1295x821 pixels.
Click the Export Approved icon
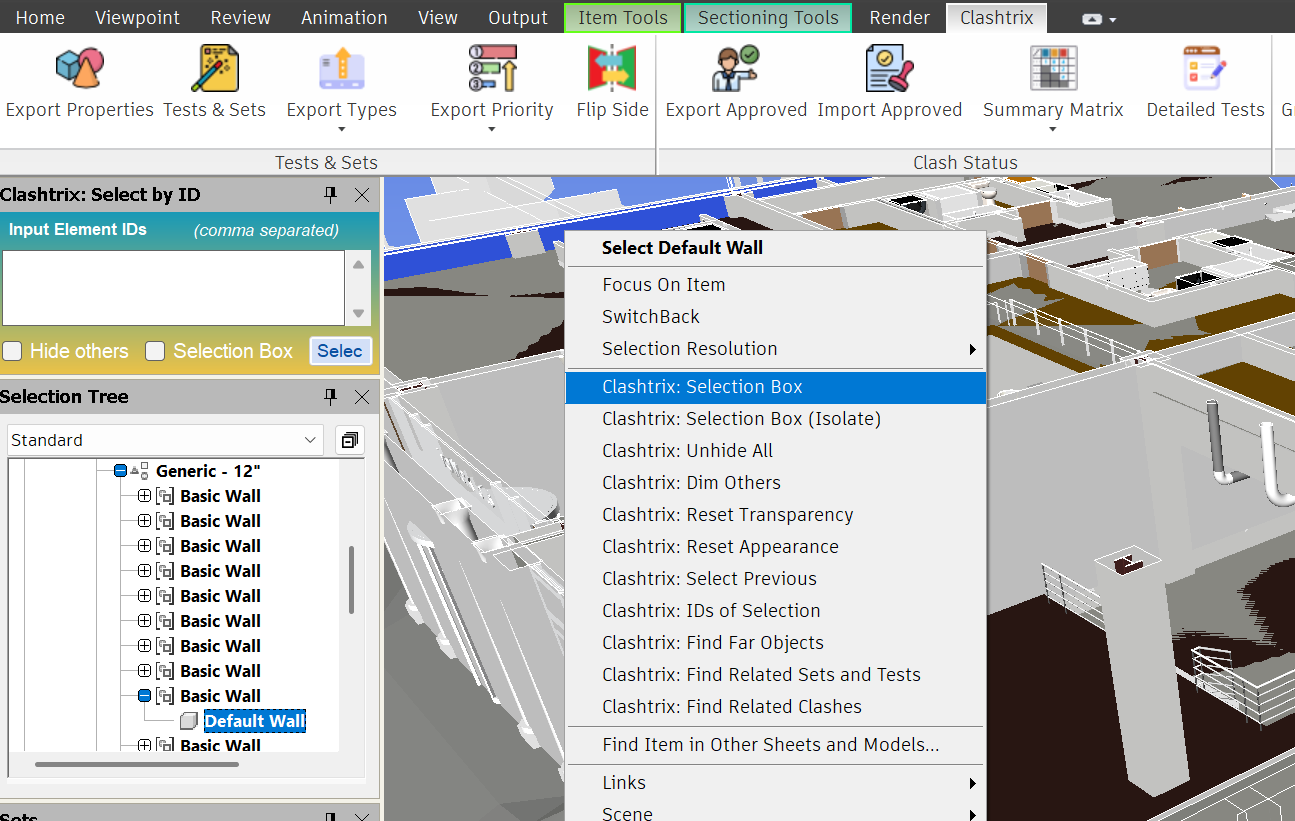pyautogui.click(x=736, y=69)
